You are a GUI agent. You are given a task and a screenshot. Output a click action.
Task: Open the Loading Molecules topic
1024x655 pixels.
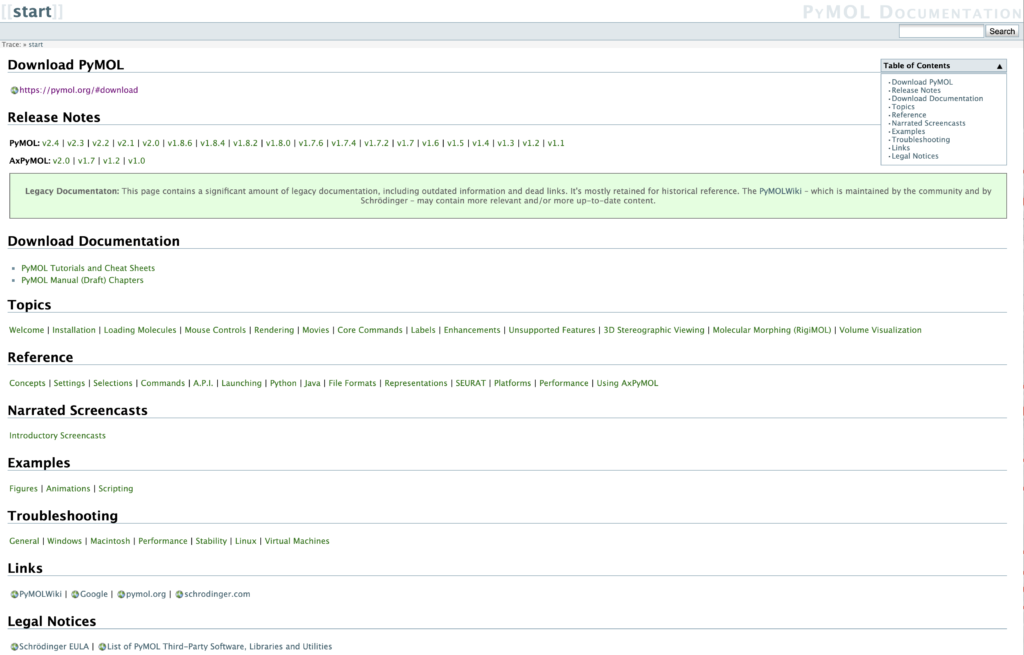[x=140, y=330]
